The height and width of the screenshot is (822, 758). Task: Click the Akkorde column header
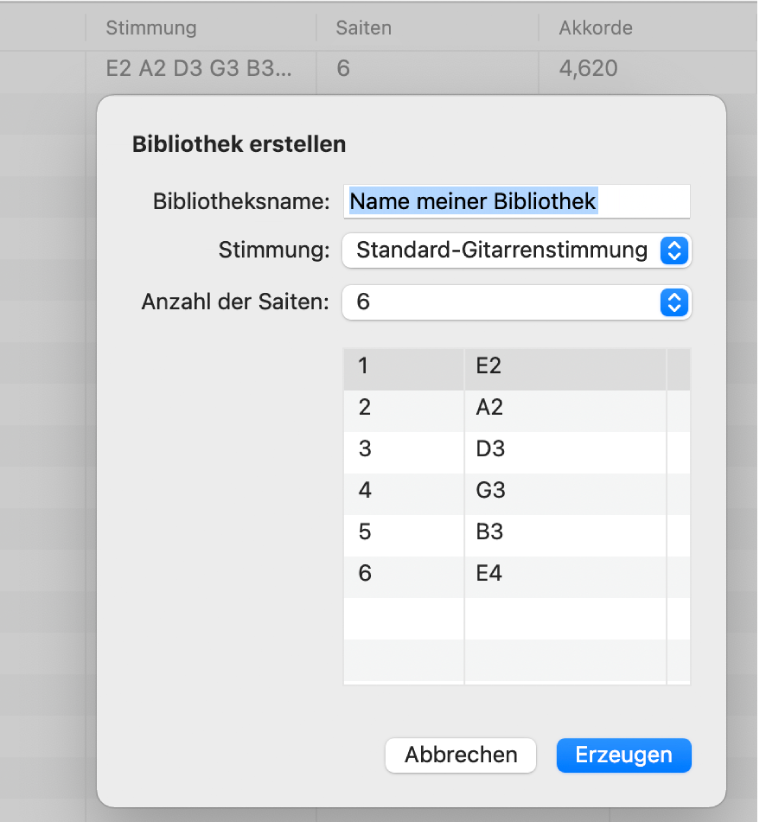595,27
